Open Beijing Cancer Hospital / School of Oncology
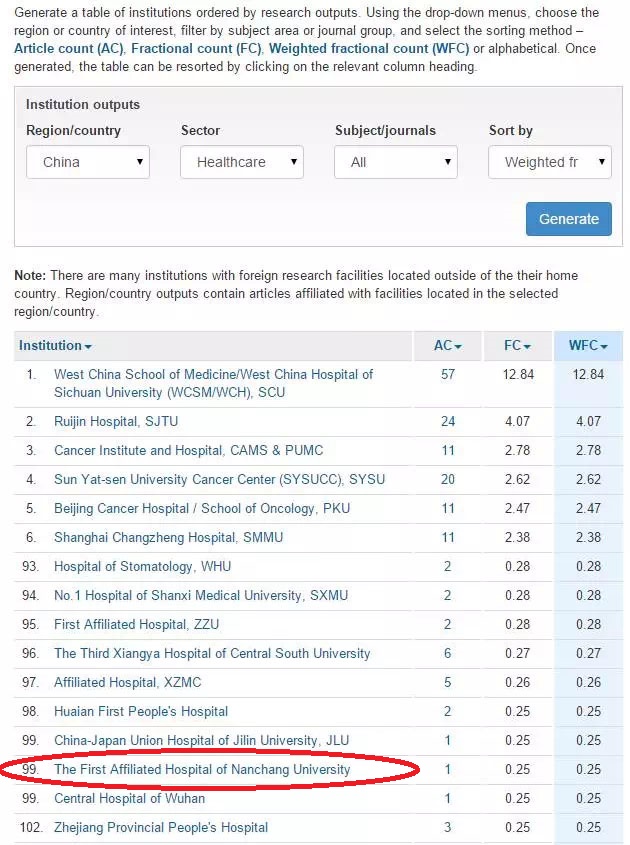 pos(202,509)
